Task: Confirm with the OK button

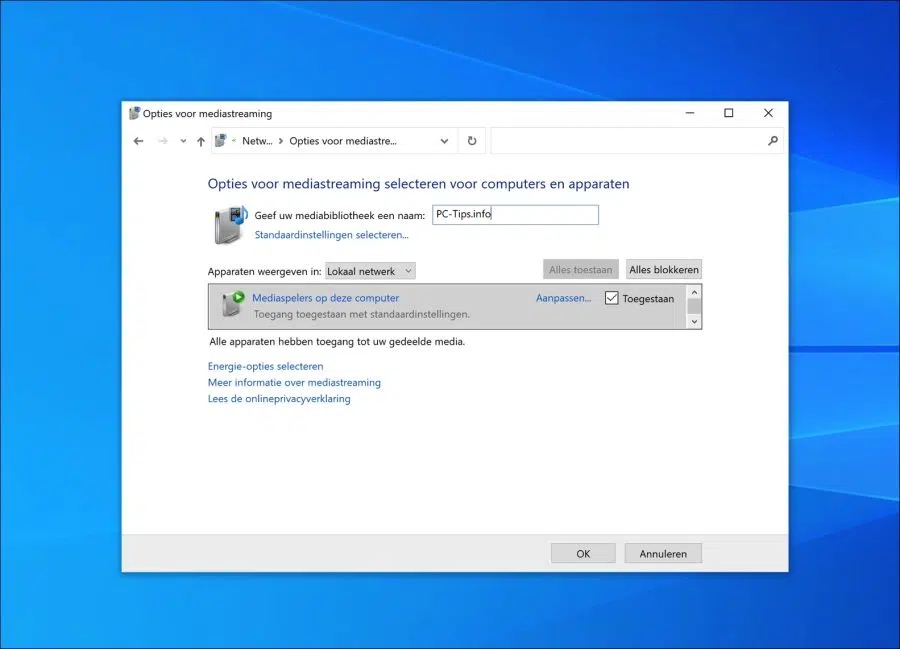Action: click(583, 554)
